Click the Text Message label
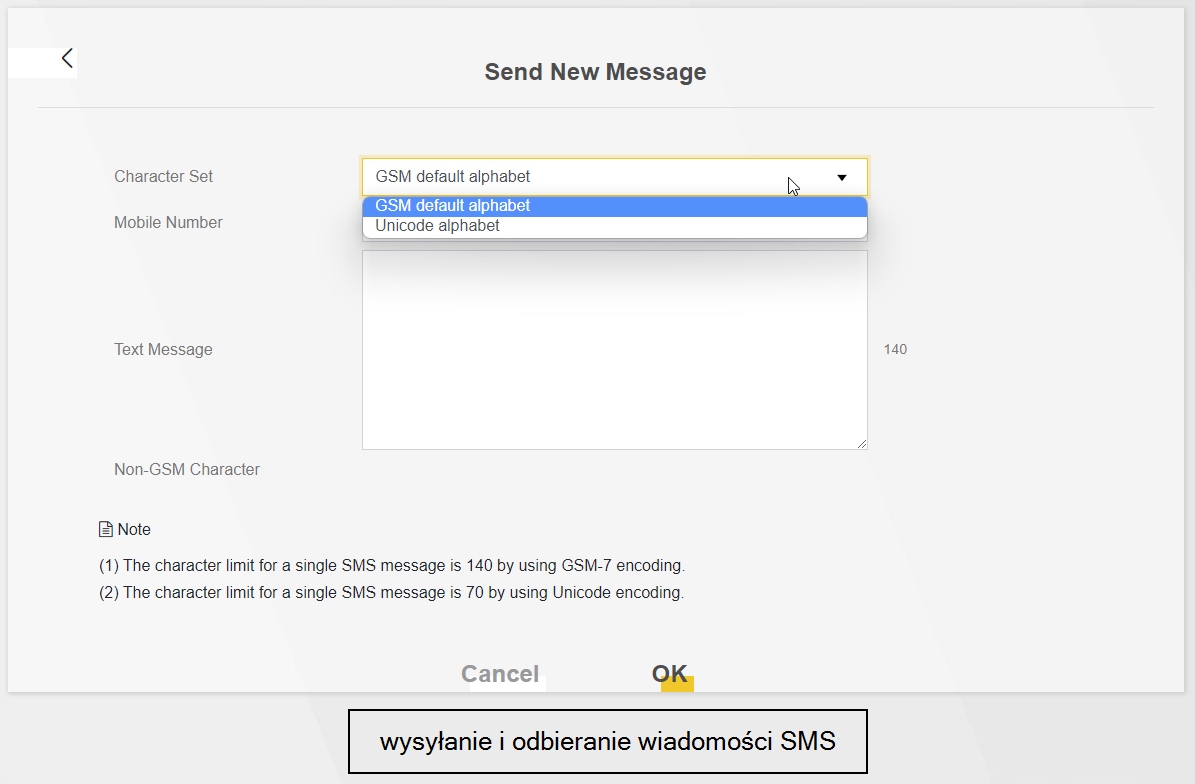Image resolution: width=1195 pixels, height=784 pixels. tap(163, 350)
